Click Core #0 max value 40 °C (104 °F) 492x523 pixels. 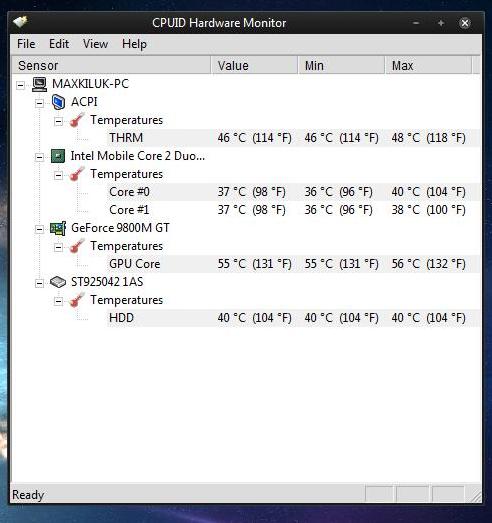click(429, 192)
